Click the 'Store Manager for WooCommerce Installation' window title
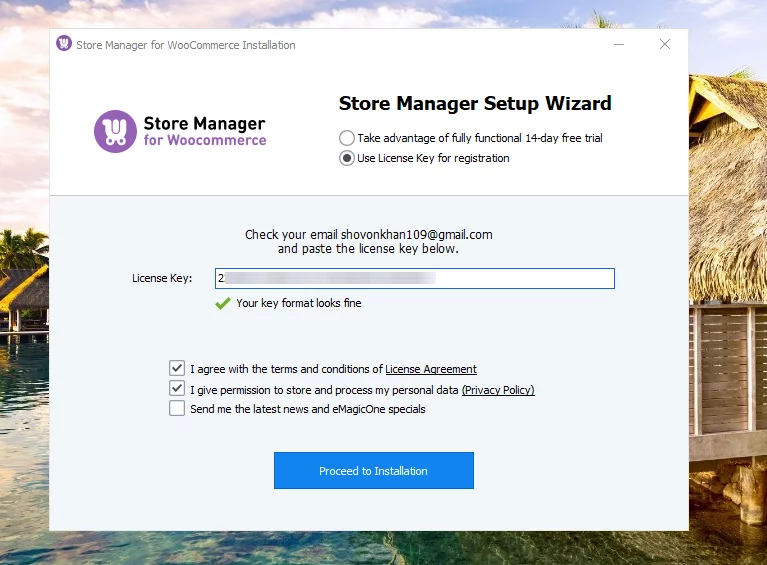 186,45
